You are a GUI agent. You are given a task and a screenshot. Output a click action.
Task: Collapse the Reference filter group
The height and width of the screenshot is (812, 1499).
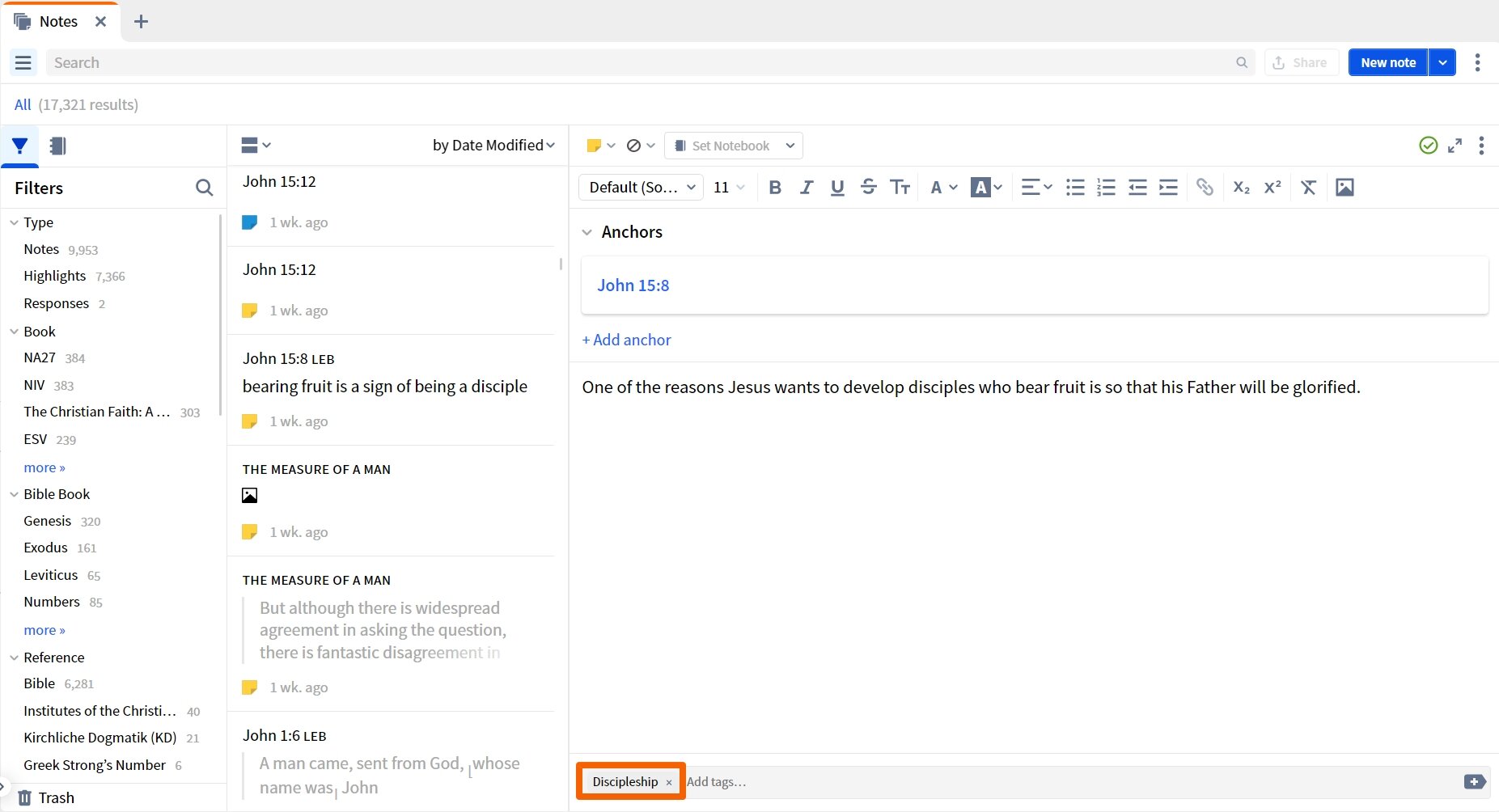click(14, 658)
